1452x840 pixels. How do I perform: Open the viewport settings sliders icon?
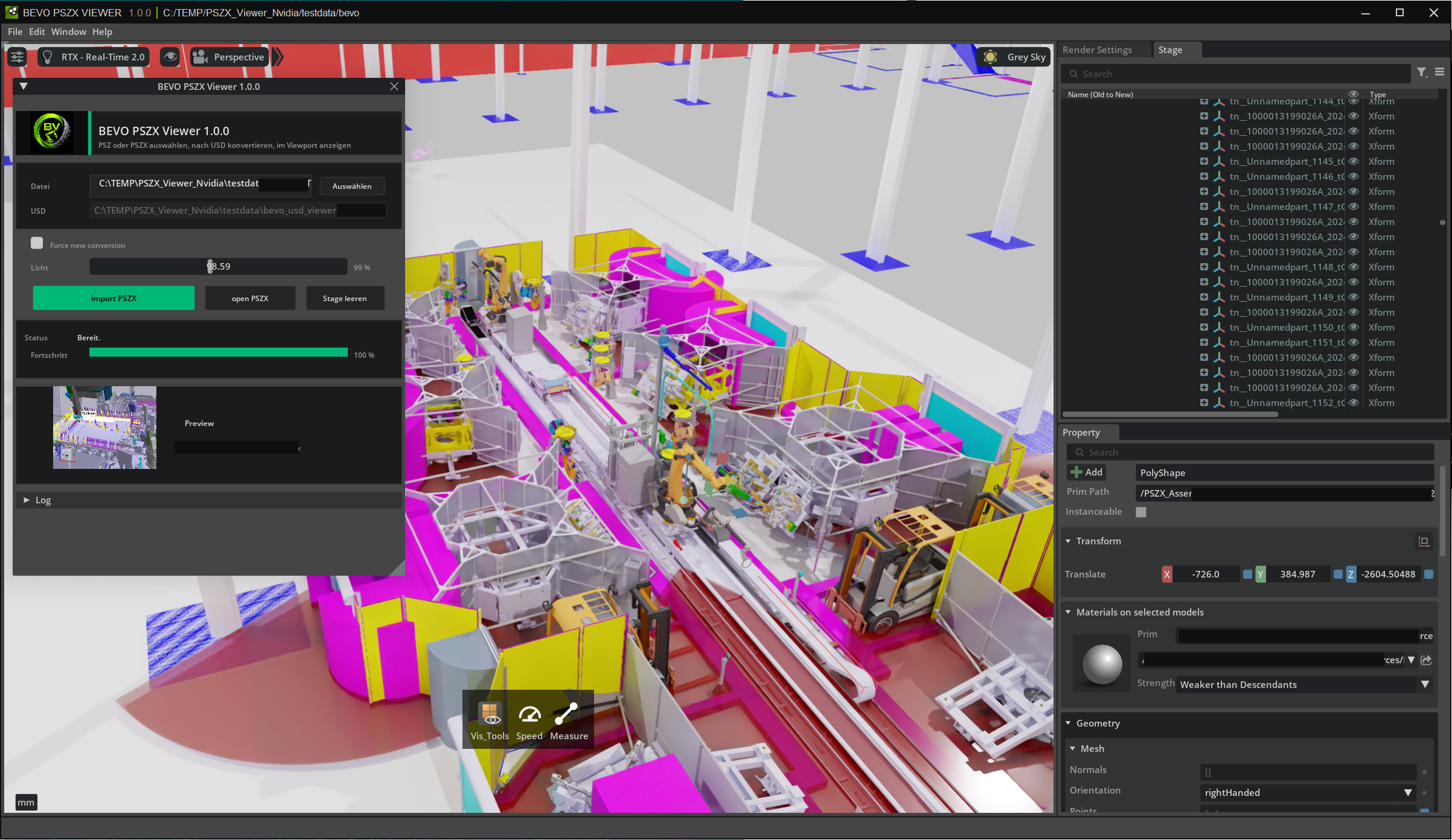pos(17,57)
